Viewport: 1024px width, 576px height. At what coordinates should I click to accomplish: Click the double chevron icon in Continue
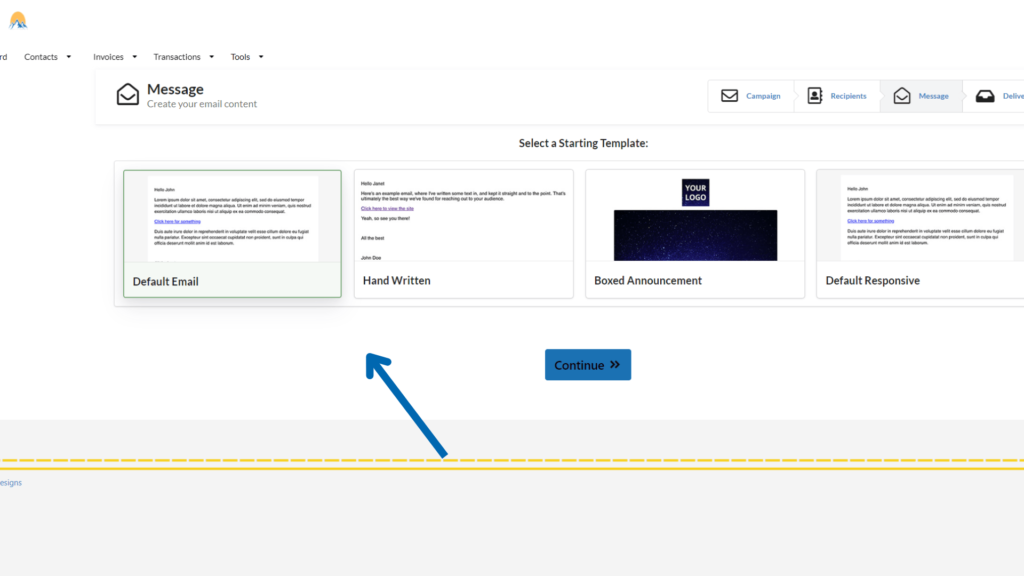tap(615, 365)
